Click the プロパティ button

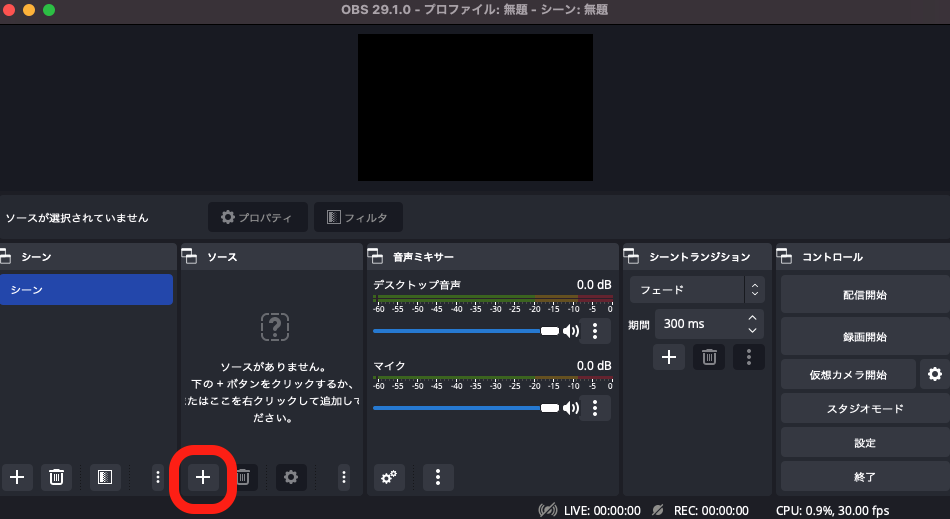tap(257, 217)
